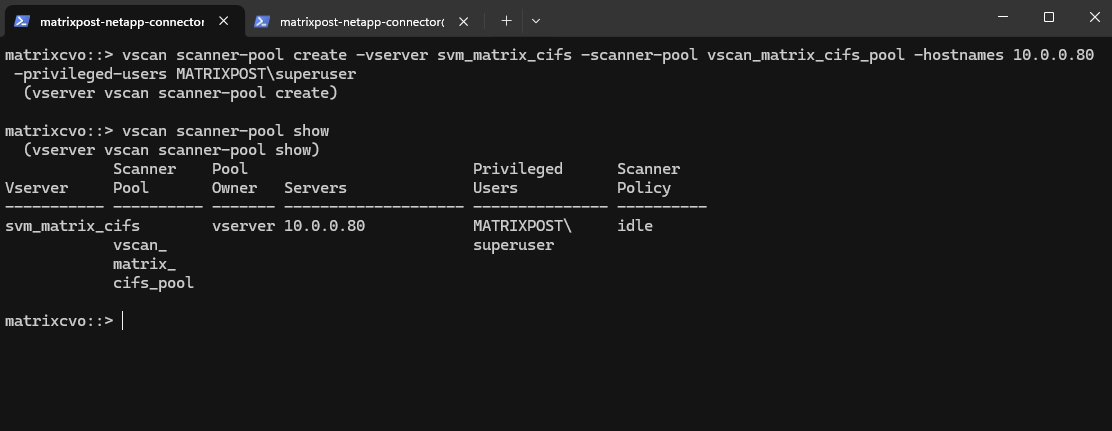Close the active first terminal tab
Image resolution: width=1112 pixels, height=431 pixels.
point(225,21)
